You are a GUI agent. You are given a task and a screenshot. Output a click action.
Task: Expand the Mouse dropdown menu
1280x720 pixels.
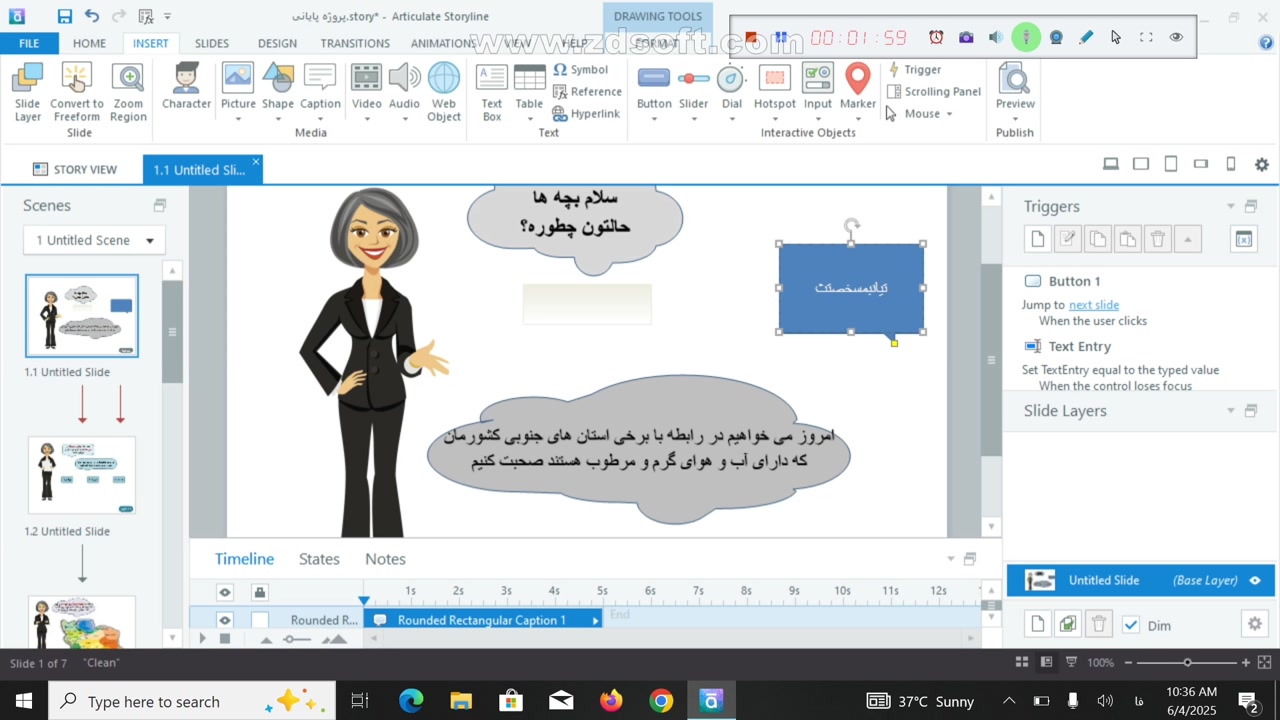(948, 114)
